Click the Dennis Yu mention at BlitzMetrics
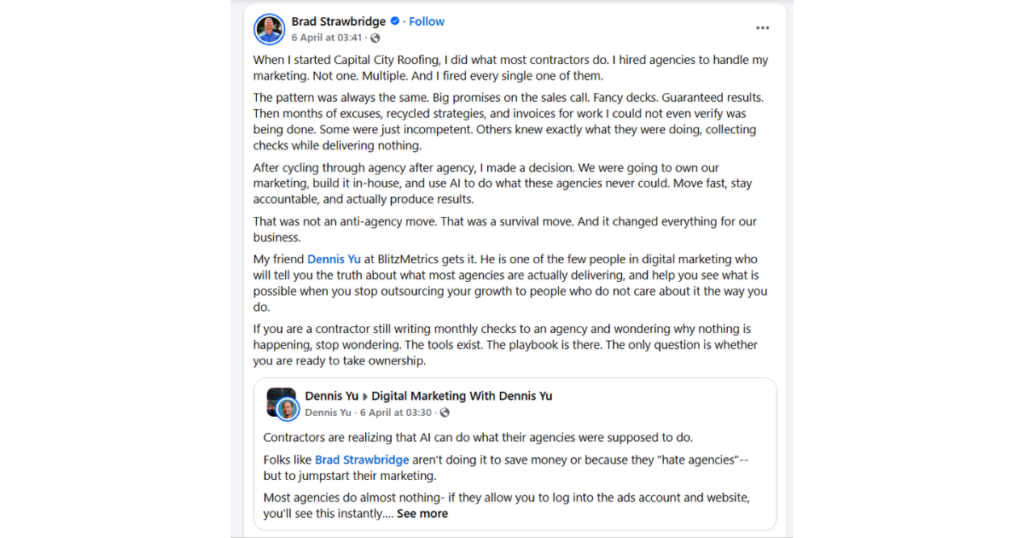The height and width of the screenshot is (538, 1024). click(x=335, y=259)
